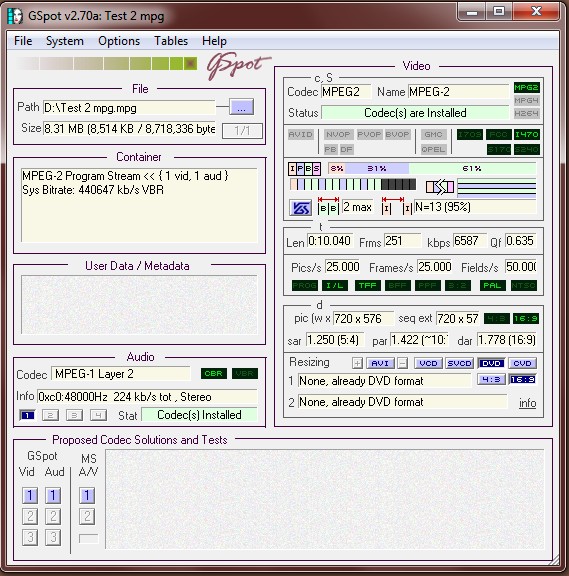Click the green gradient progress bar
The image size is (569, 576).
point(107,64)
